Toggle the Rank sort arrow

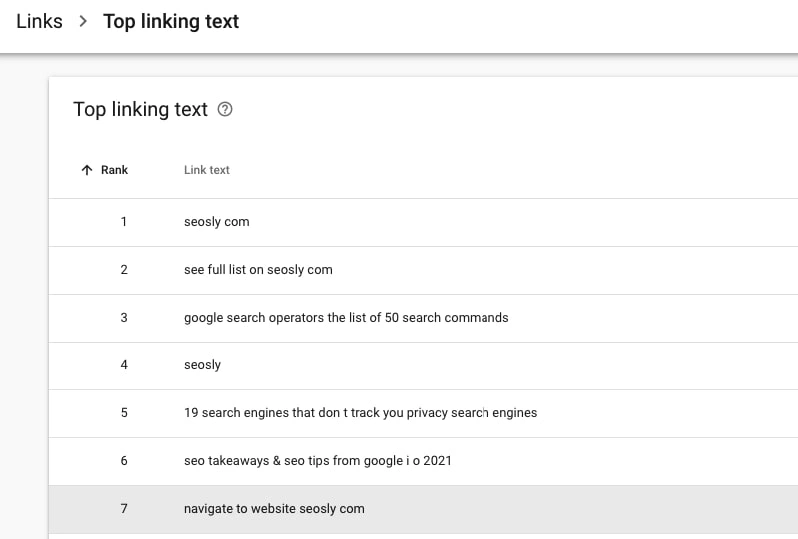coord(87,170)
